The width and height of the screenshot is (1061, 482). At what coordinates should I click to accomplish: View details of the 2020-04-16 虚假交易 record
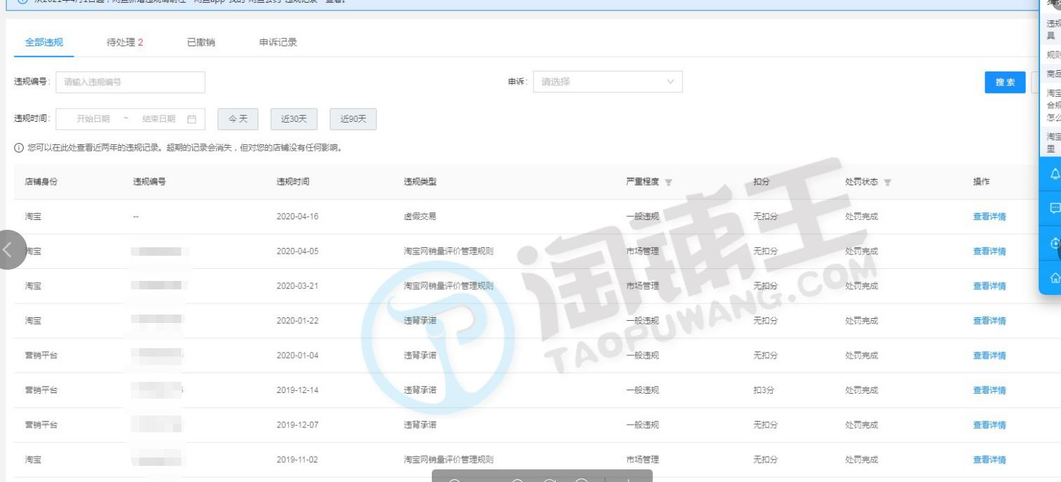pyautogui.click(x=989, y=216)
